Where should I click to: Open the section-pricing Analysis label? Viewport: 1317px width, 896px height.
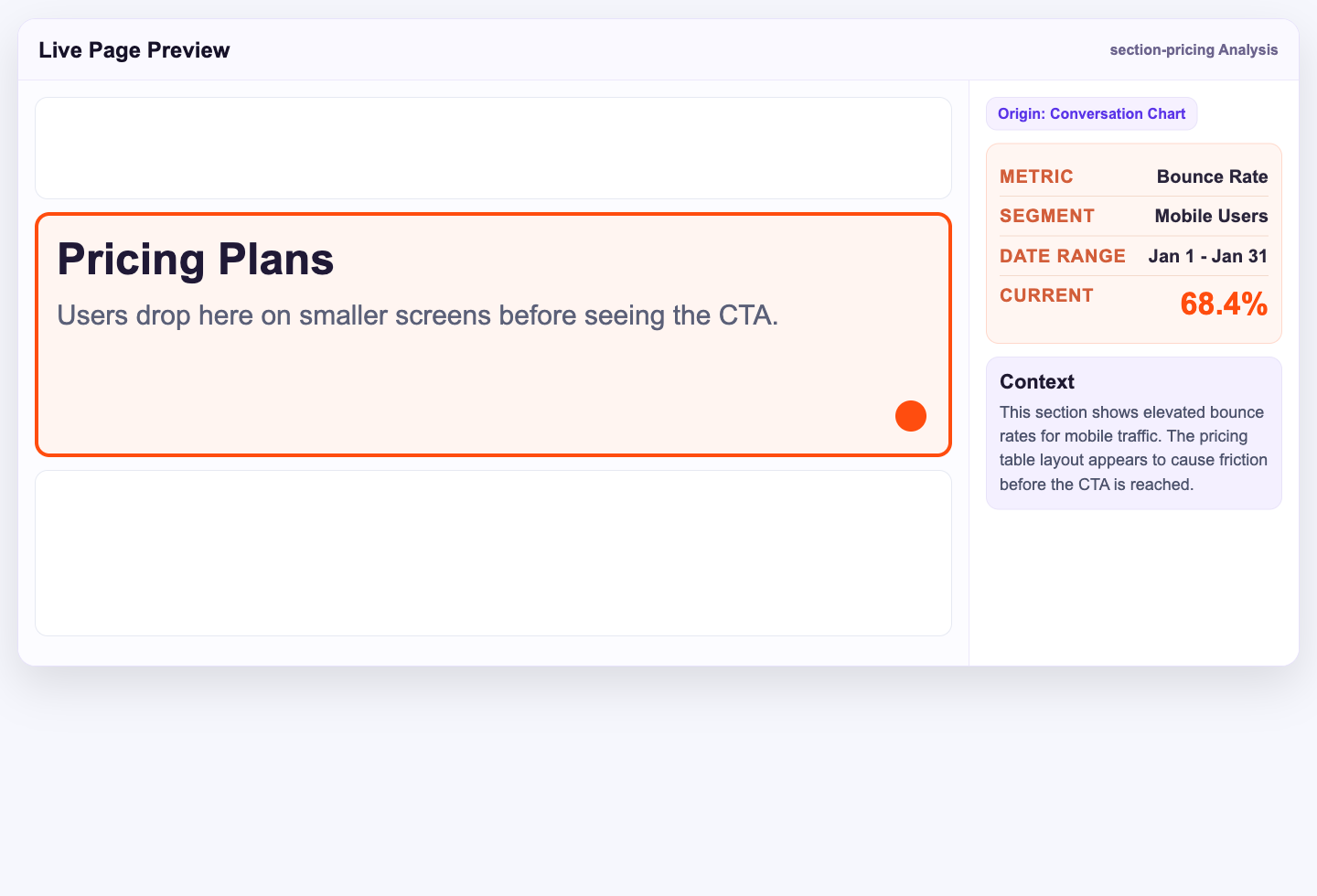pos(1193,49)
